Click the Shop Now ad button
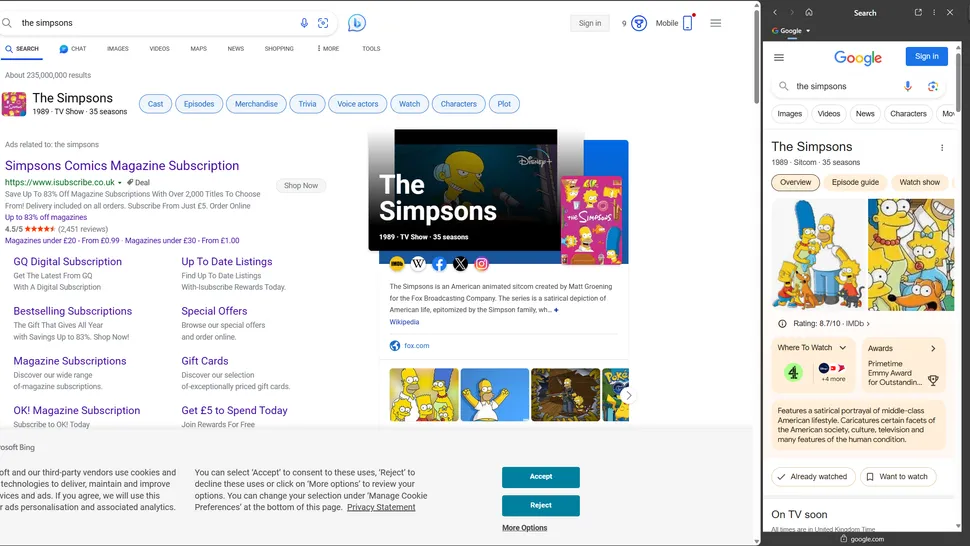The image size is (970, 546). pos(301,186)
